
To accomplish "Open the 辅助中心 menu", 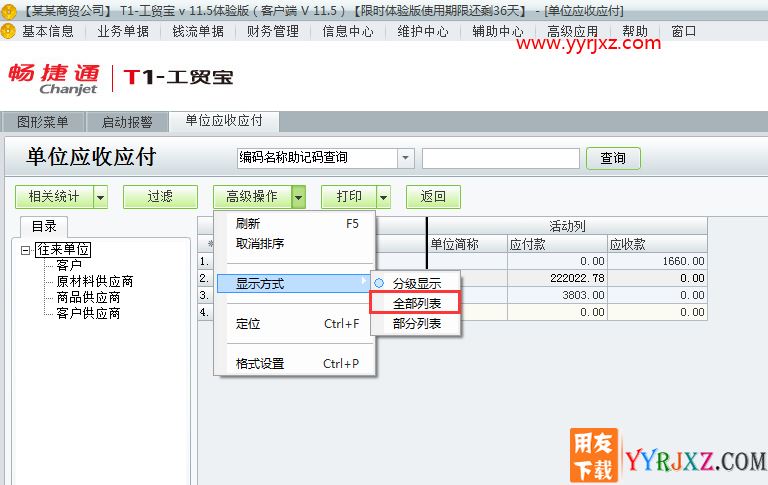I will 498,32.
